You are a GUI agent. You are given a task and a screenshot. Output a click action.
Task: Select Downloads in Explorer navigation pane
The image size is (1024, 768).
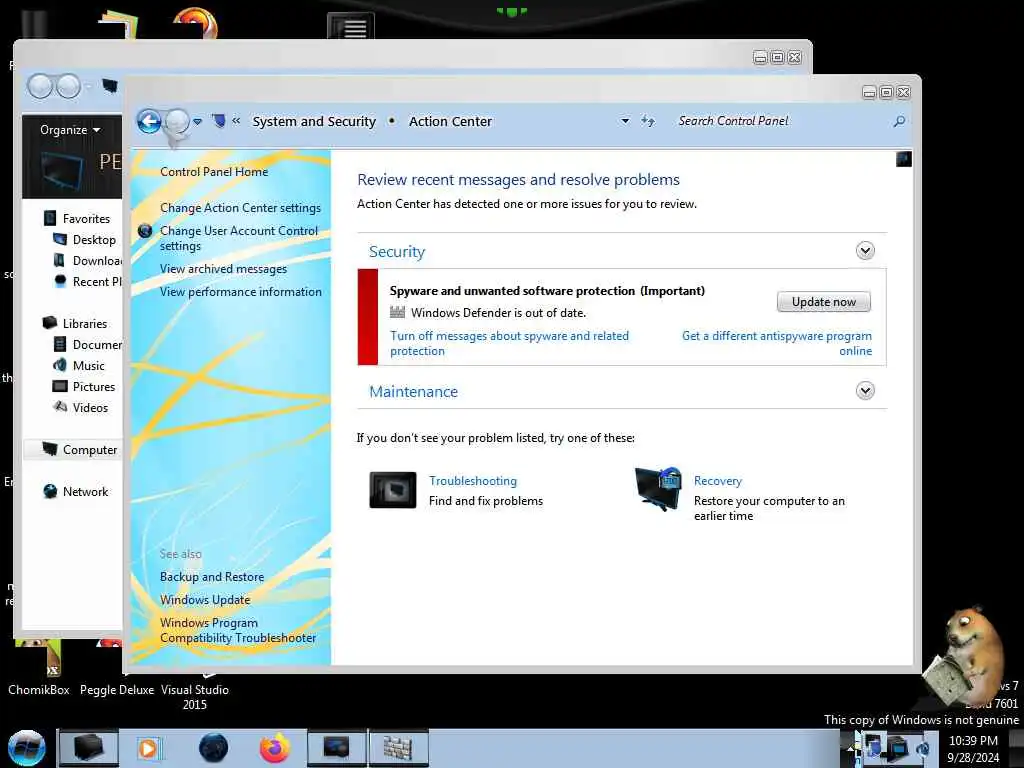point(88,261)
